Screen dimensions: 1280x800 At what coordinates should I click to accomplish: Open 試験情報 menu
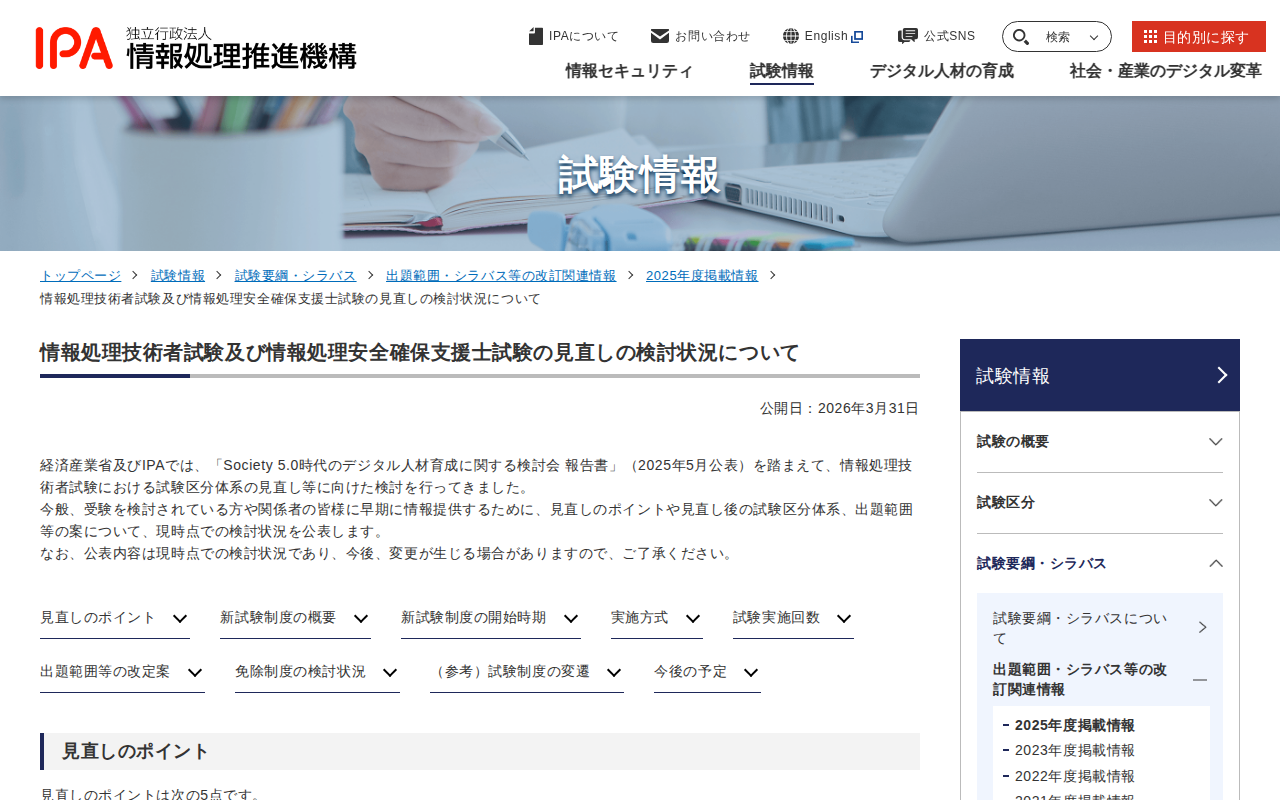point(782,71)
